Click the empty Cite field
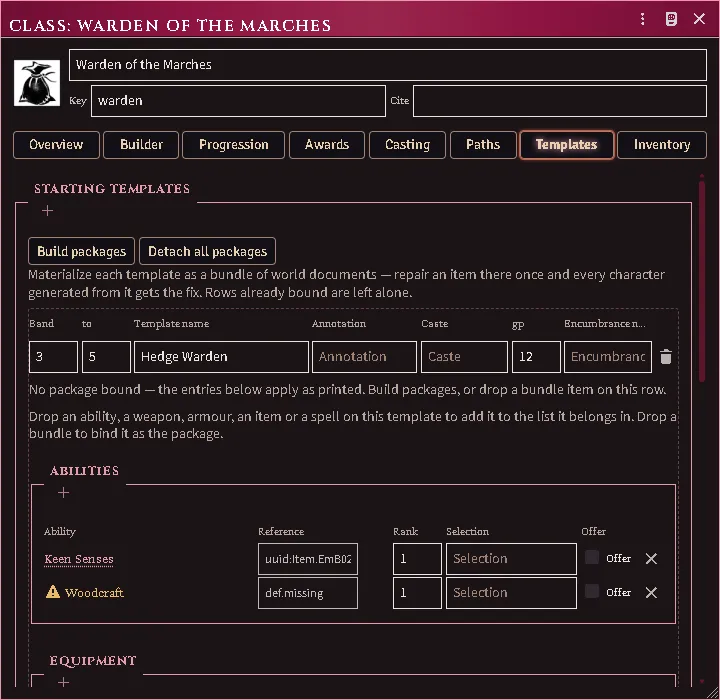Screen dimensions: 720x700 560,101
